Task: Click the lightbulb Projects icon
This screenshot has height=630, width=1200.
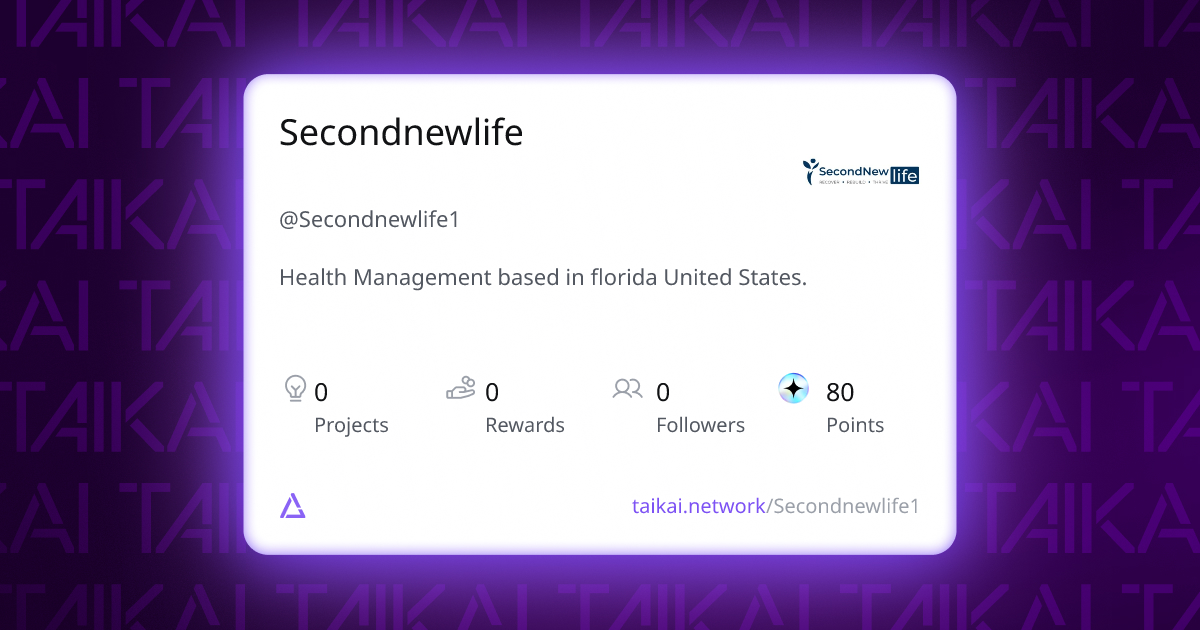Action: pyautogui.click(x=295, y=388)
